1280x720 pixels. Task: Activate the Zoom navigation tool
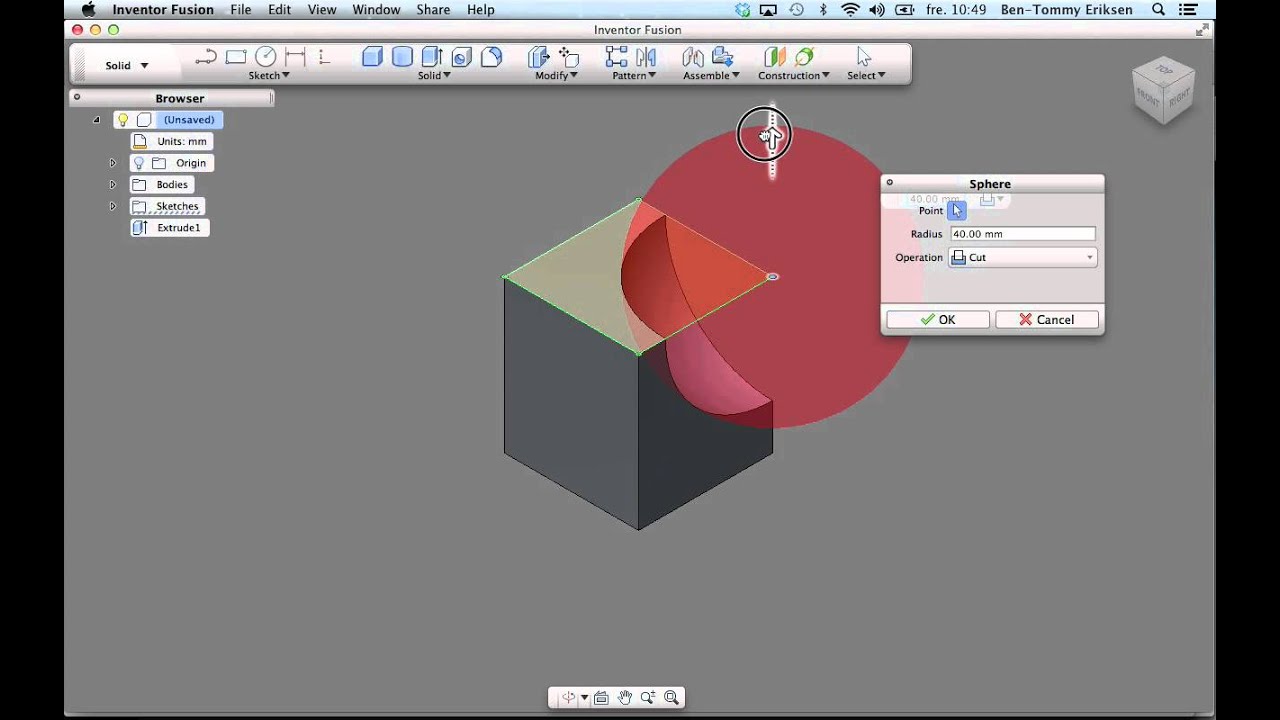pos(648,698)
